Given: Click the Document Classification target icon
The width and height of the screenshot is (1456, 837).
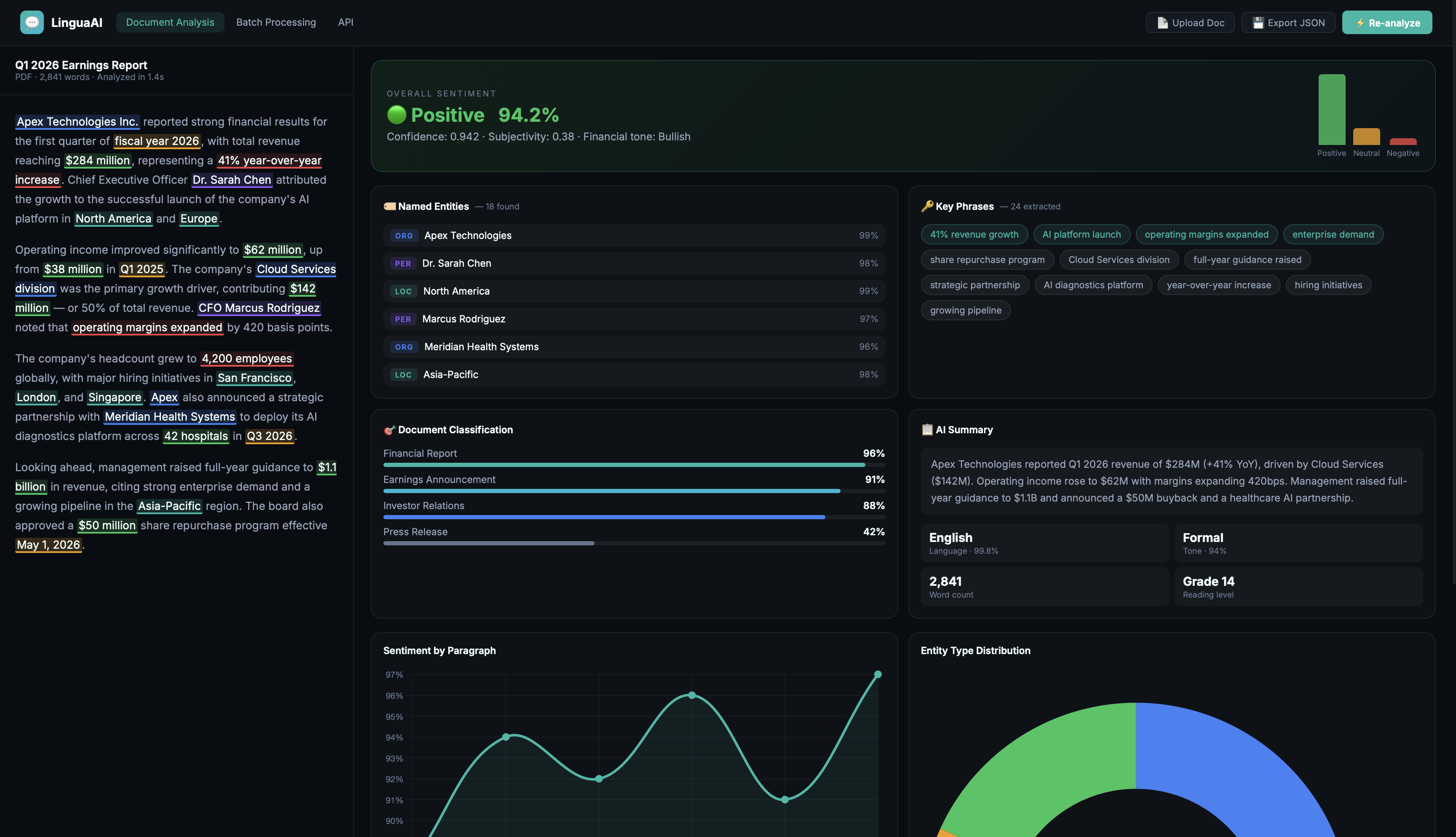Looking at the screenshot, I should (x=390, y=430).
